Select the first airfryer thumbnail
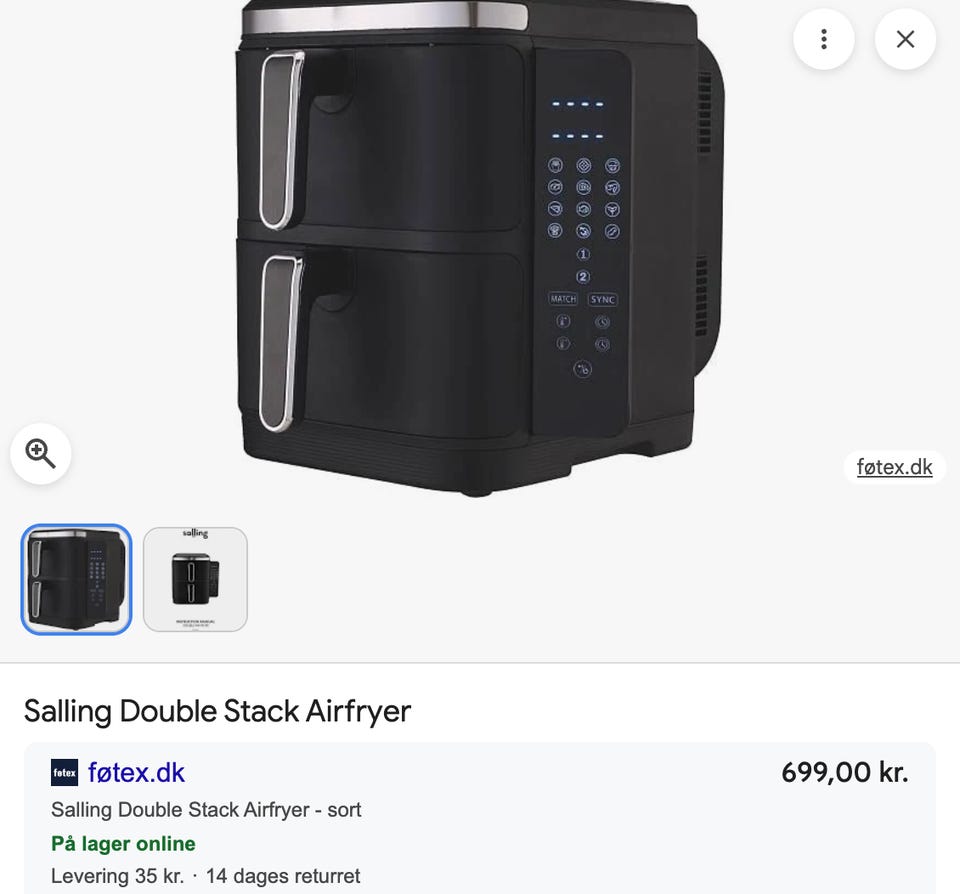Image resolution: width=960 pixels, height=894 pixels. click(76, 580)
